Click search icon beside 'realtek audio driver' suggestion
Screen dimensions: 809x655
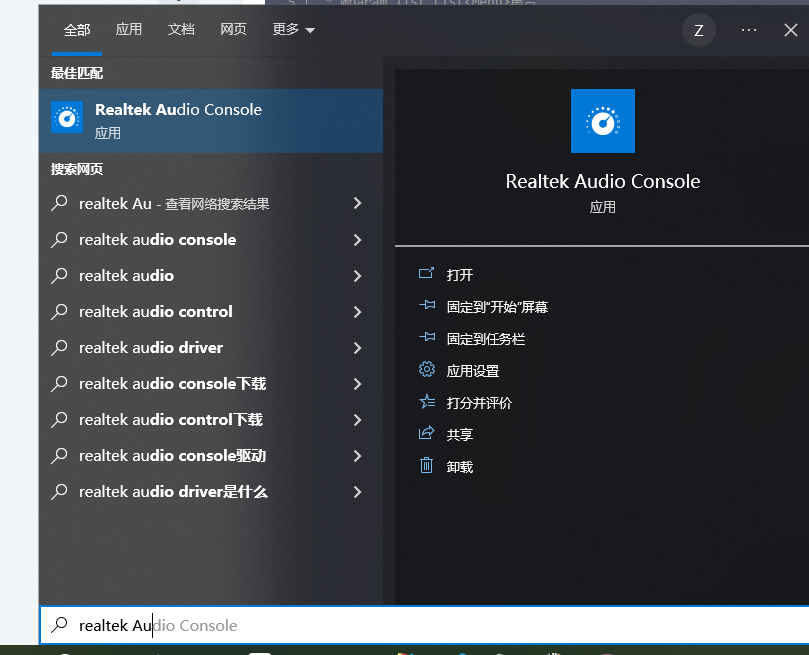tap(59, 347)
